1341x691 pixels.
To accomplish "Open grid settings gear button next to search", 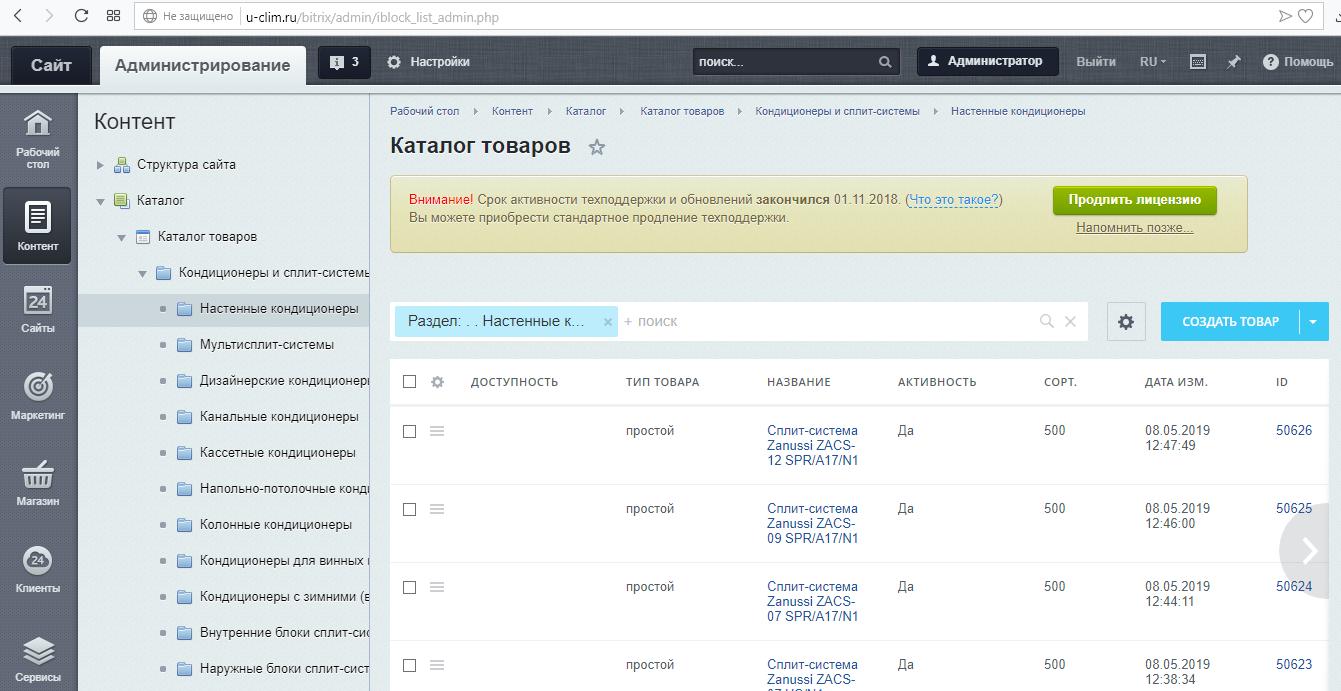I will 1126,322.
